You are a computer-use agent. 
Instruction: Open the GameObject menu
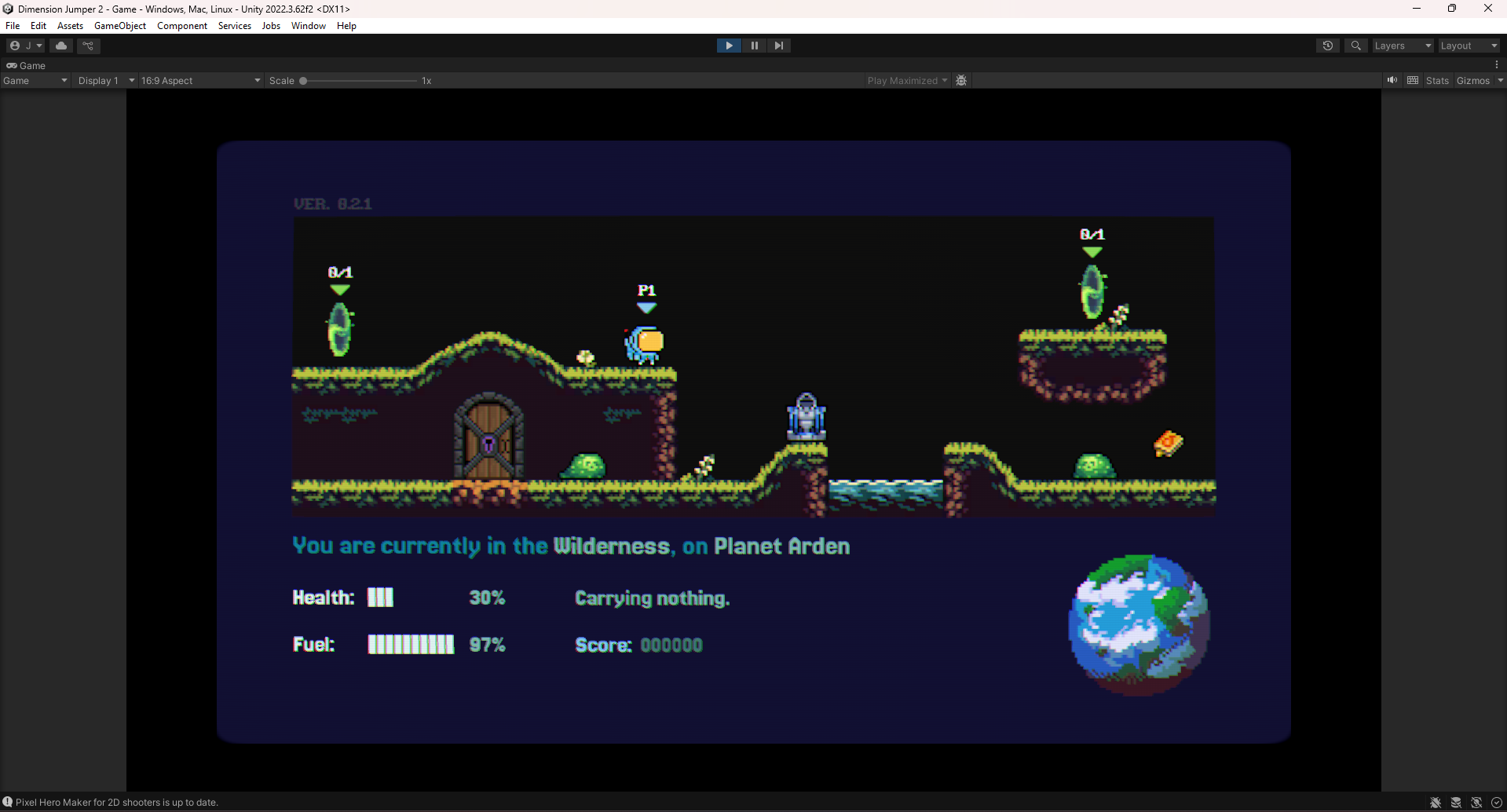click(x=120, y=26)
